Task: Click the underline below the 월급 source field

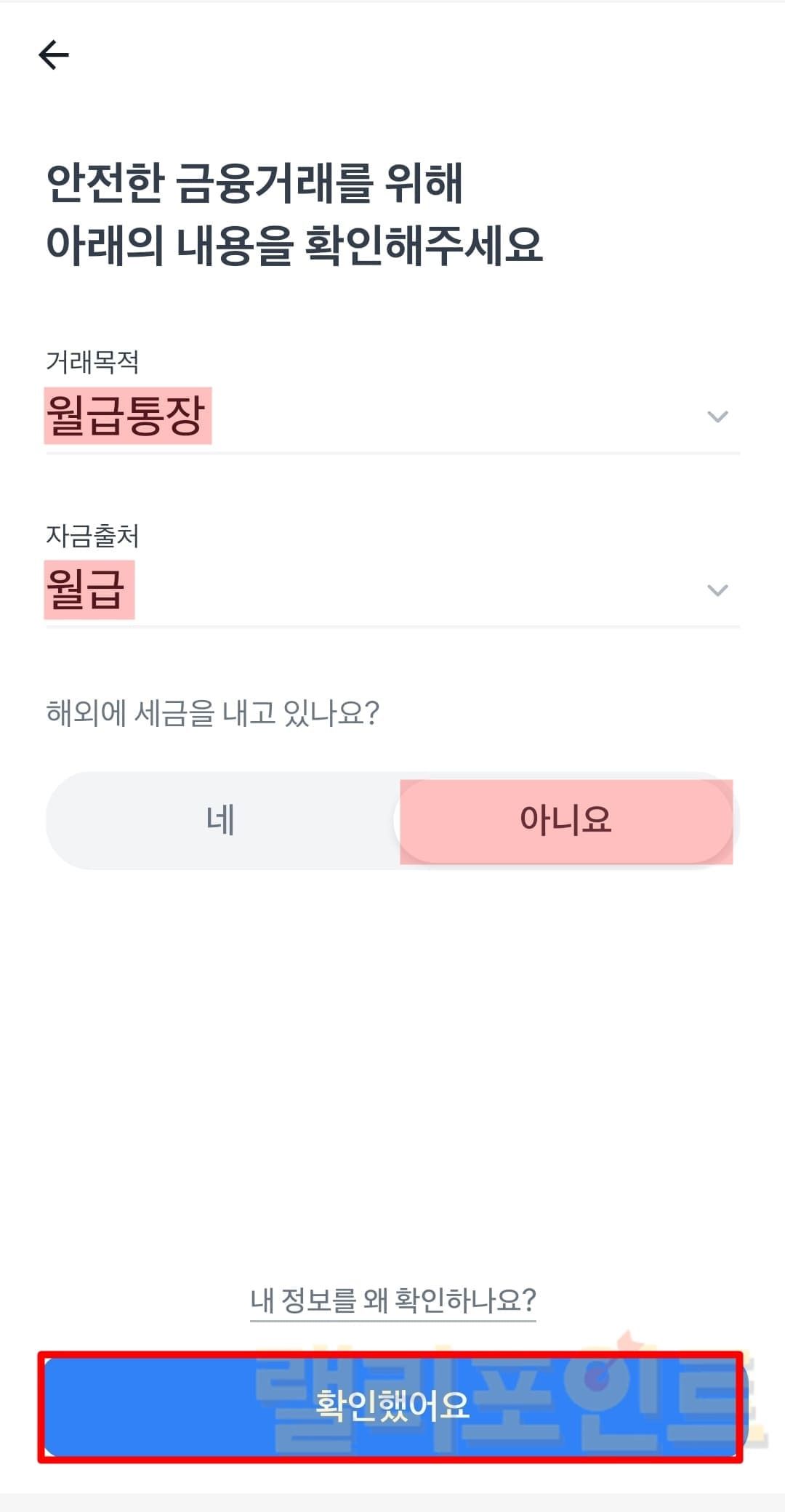Action: [x=392, y=626]
